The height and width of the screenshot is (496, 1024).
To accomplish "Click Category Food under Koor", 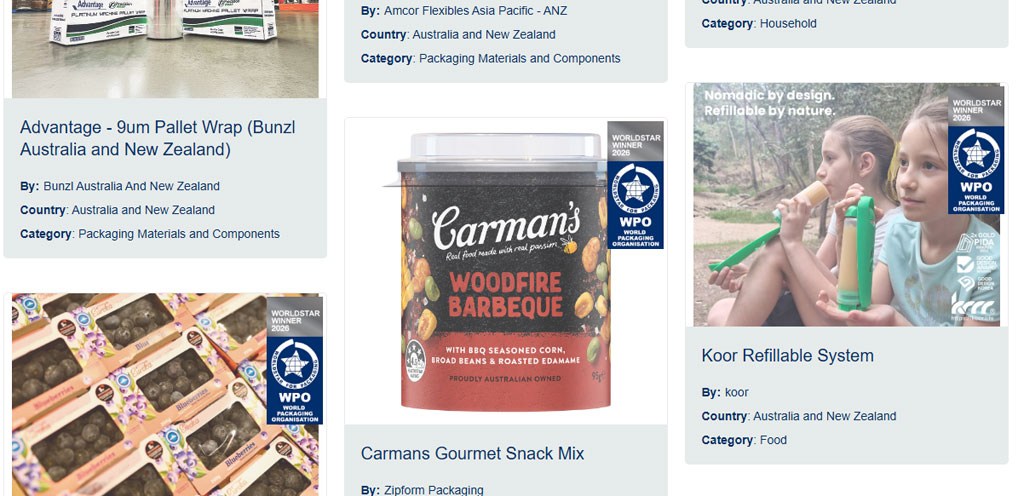I will [x=744, y=441].
